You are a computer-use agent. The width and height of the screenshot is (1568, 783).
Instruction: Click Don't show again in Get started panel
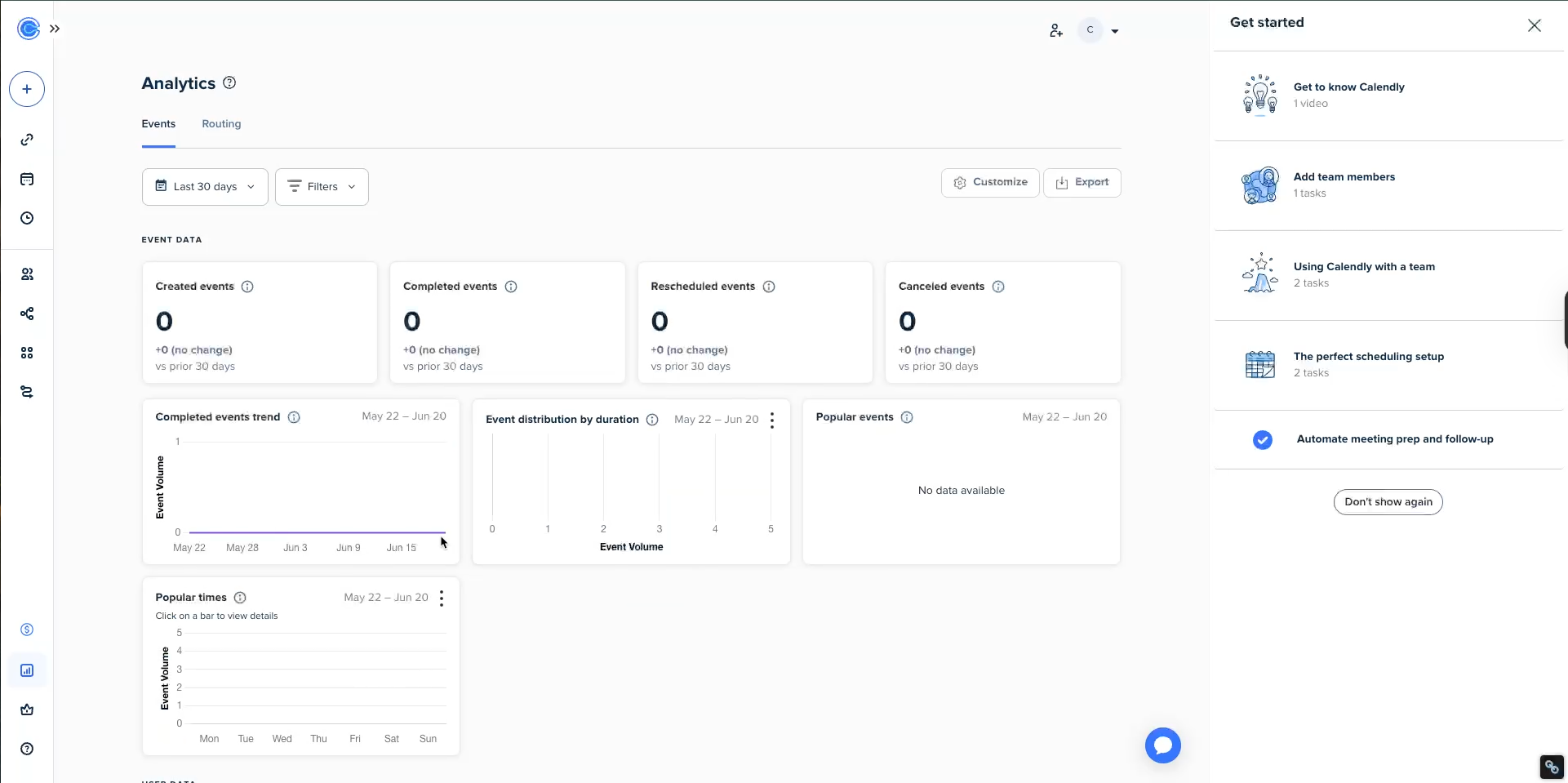tap(1388, 502)
